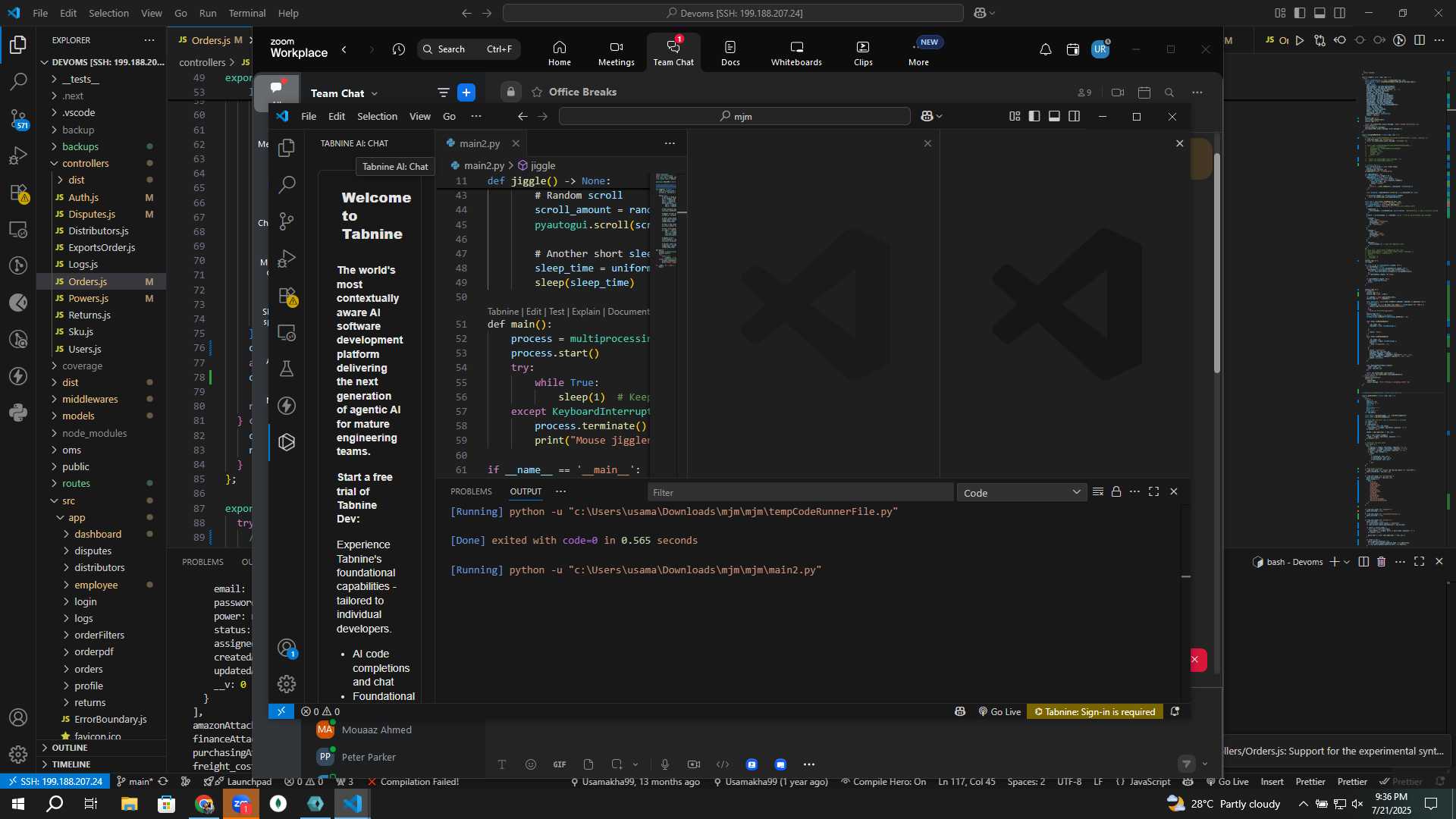Click Explain code lens above main()
The image size is (1456, 819).
pyautogui.click(x=585, y=312)
